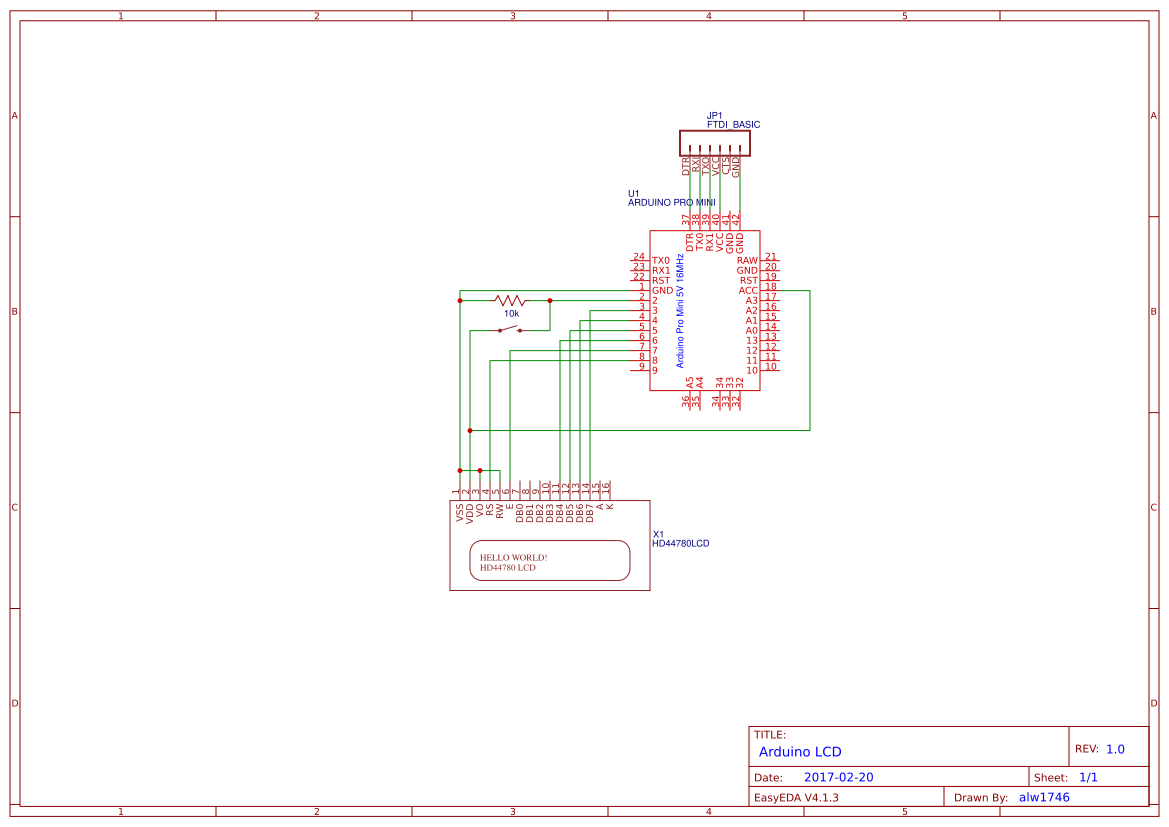The height and width of the screenshot is (827, 1169).
Task: Click the VSS pin label on the LCD
Action: click(458, 510)
